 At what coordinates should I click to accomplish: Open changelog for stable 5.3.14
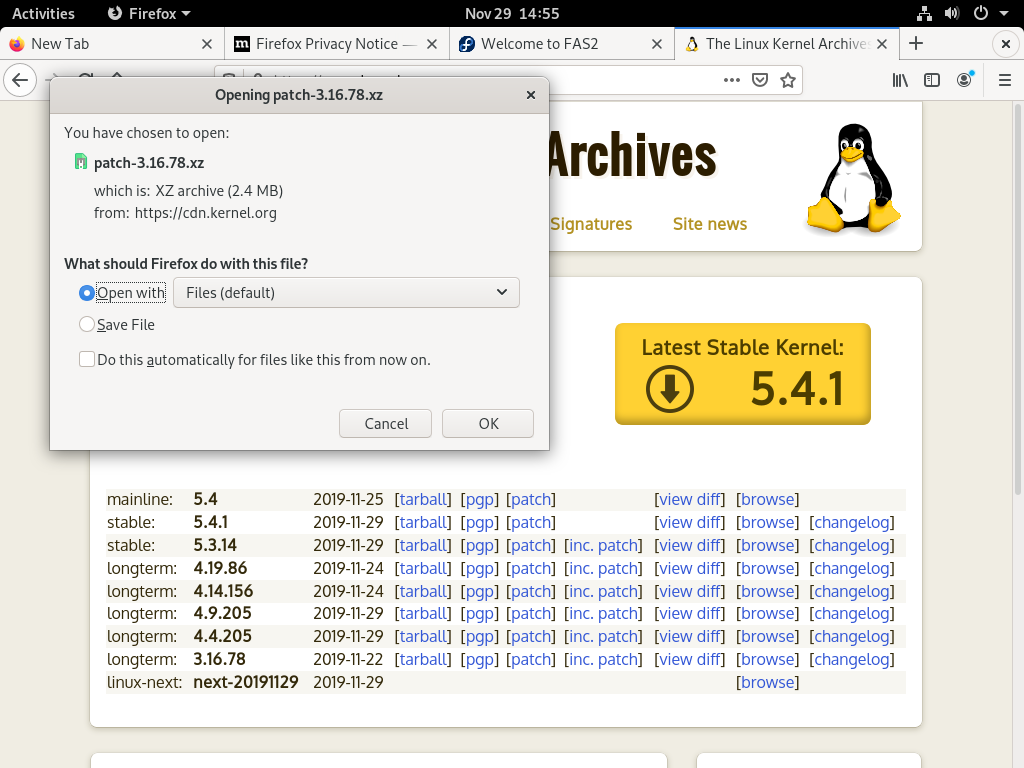[852, 545]
